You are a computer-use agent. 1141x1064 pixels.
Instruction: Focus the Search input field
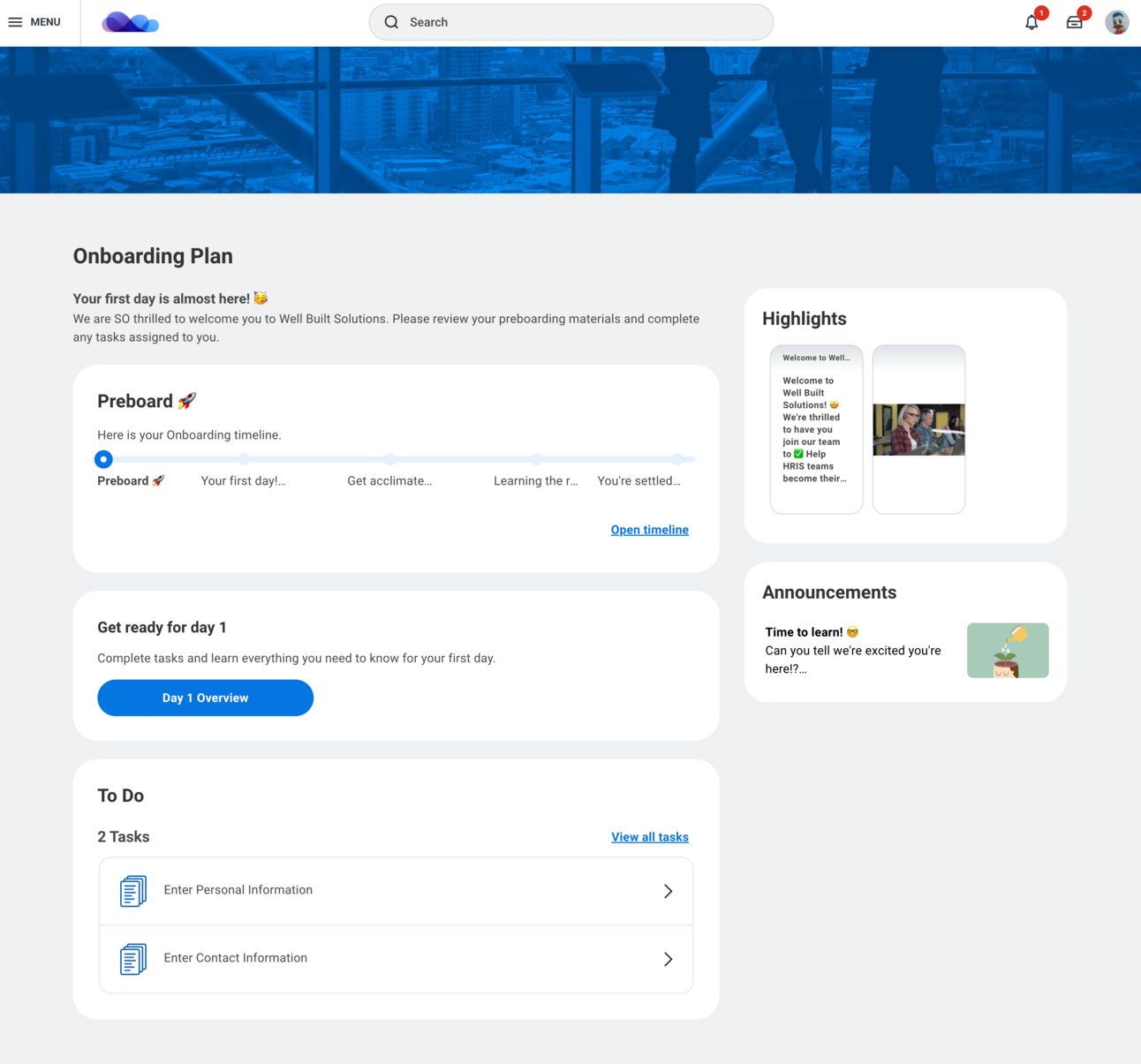pyautogui.click(x=570, y=22)
